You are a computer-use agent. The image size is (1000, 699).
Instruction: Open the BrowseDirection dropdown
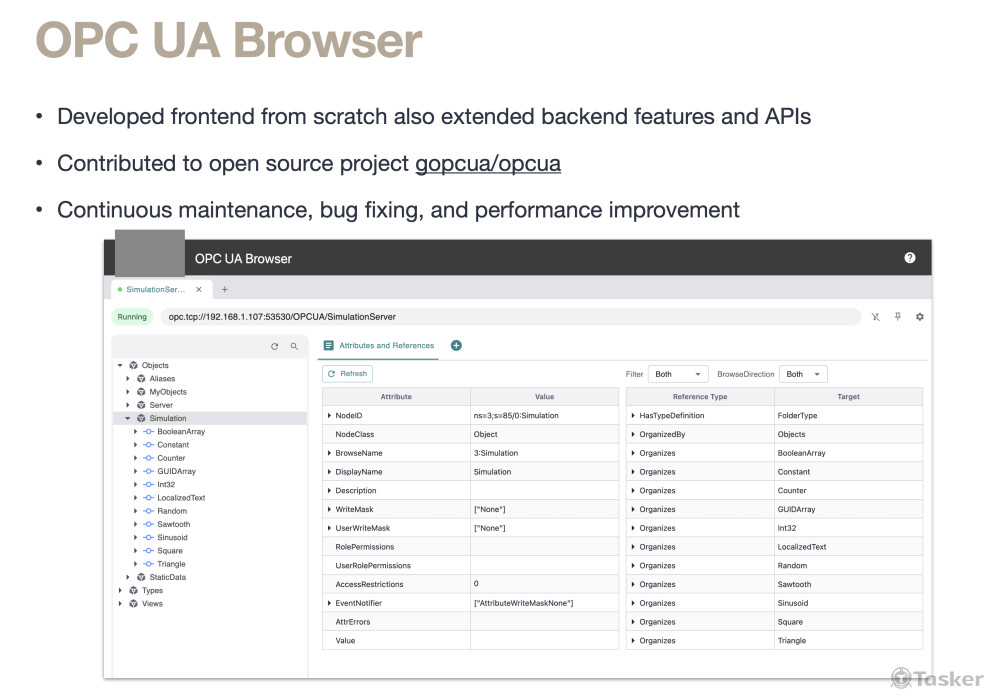(803, 374)
